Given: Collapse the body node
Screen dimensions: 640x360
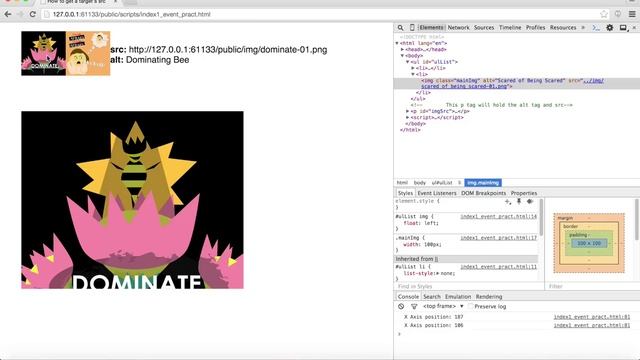Looking at the screenshot, I should coord(402,56).
